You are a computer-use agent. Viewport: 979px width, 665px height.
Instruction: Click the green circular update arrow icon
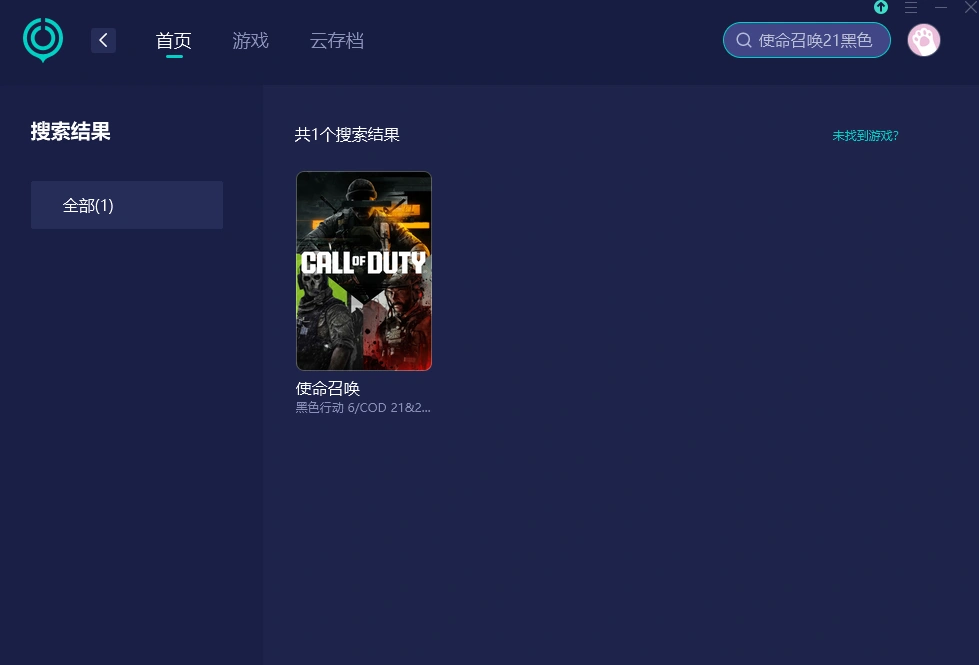881,7
